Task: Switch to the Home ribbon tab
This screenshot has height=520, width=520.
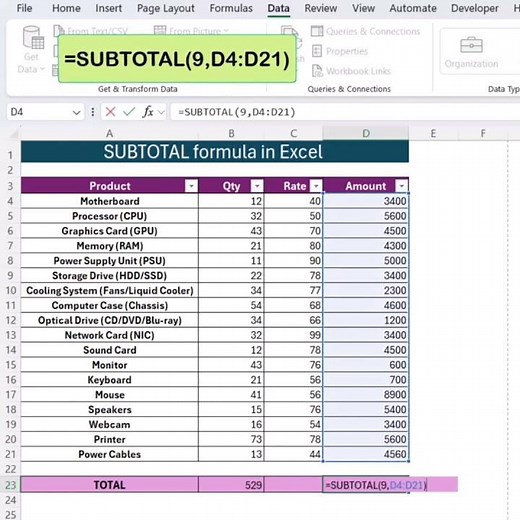Action: tap(66, 8)
